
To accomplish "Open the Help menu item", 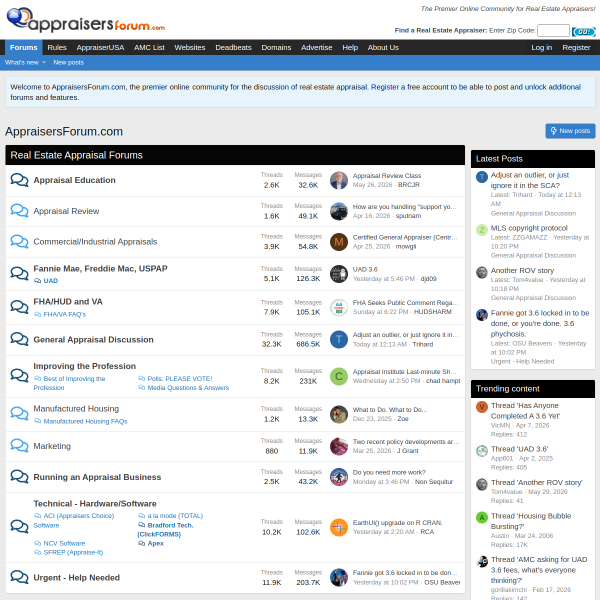I will click(350, 47).
